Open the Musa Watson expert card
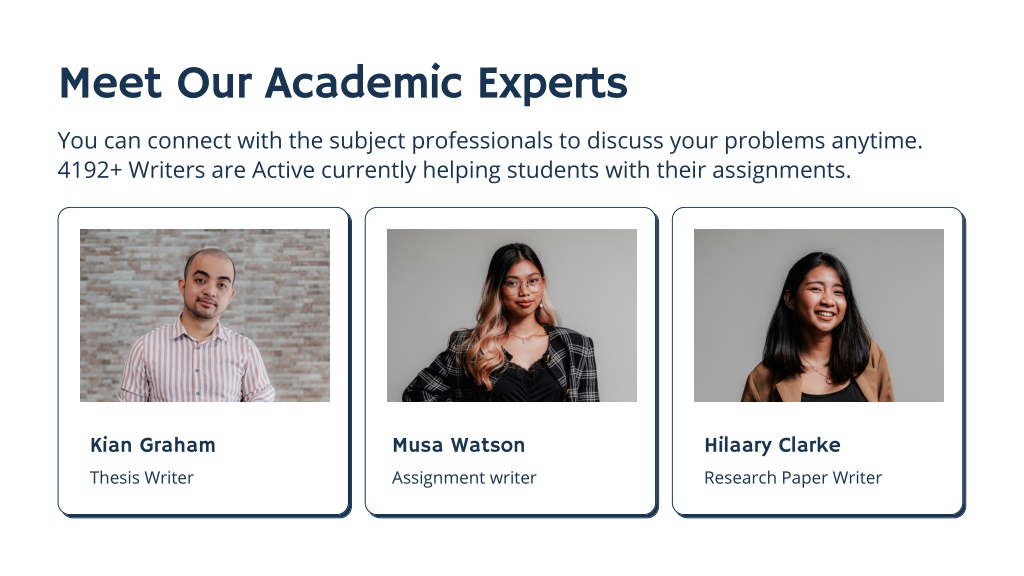 pyautogui.click(x=511, y=362)
